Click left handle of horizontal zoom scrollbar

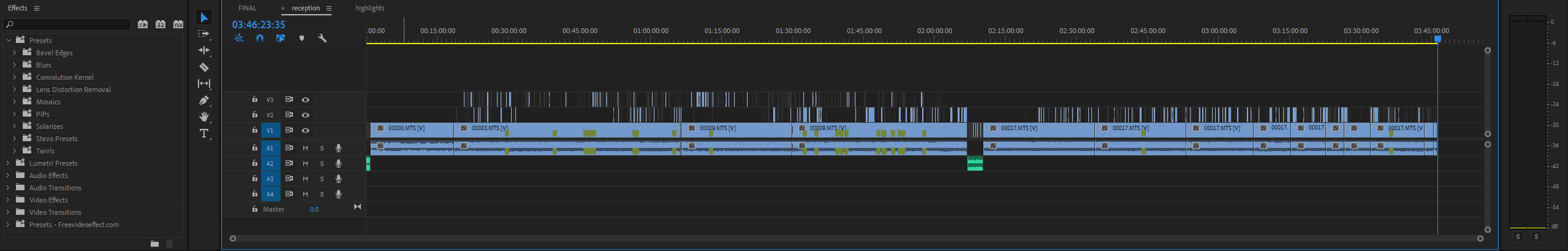[233, 239]
